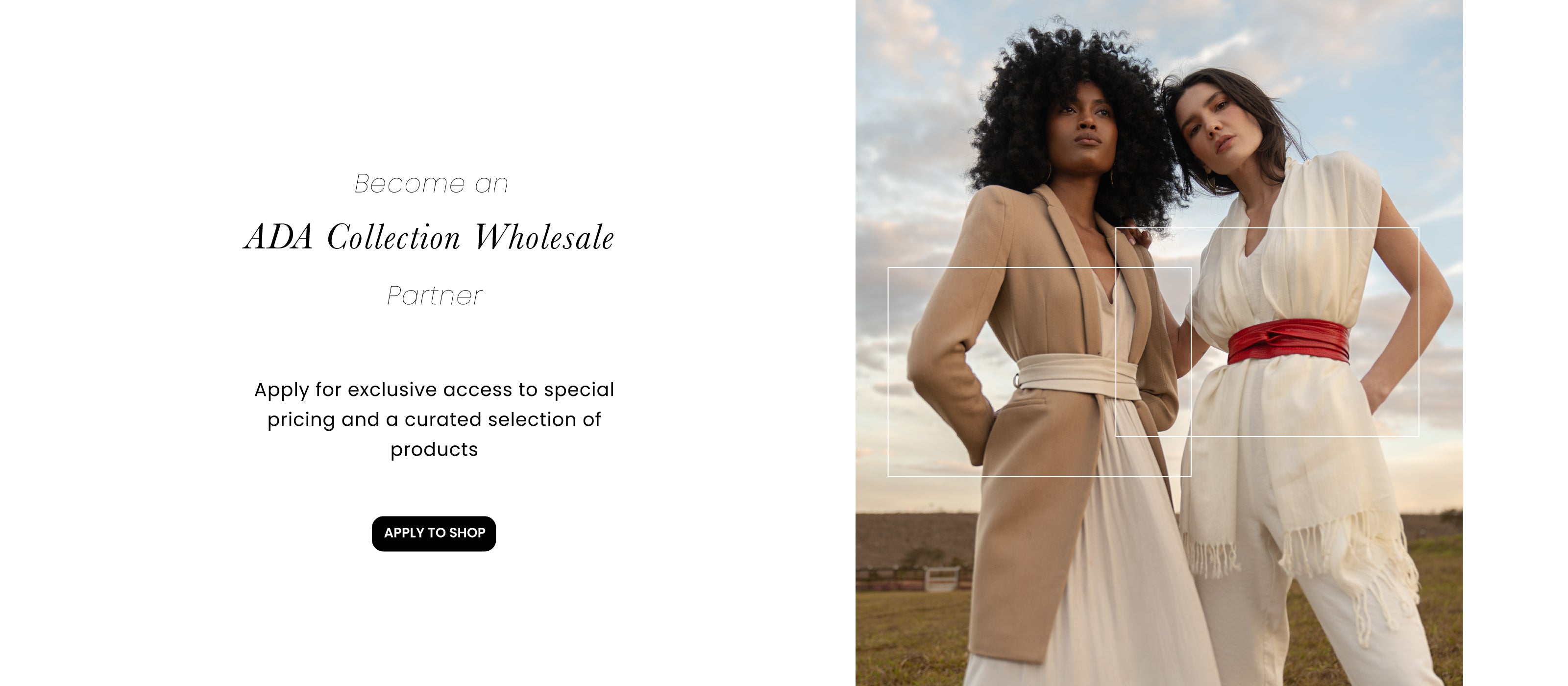Click the APPLY TO SHOP button
This screenshot has width=1568, height=686.
[x=433, y=533]
